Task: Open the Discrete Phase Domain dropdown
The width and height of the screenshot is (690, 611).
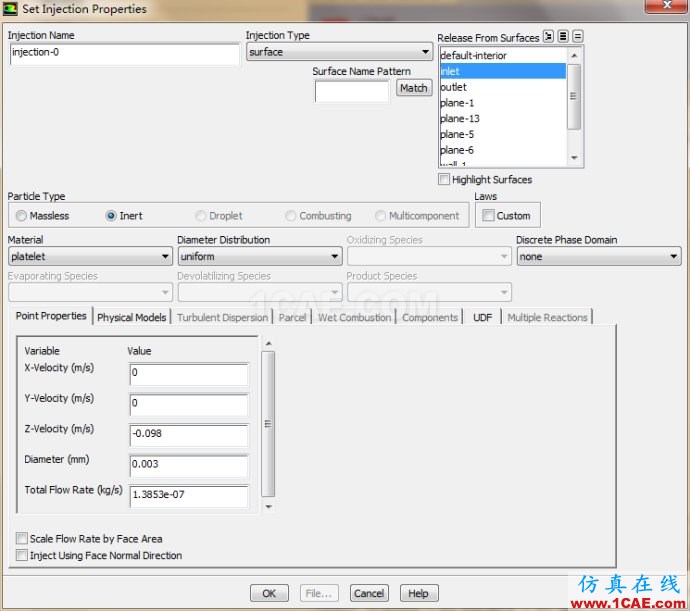Action: pos(599,256)
